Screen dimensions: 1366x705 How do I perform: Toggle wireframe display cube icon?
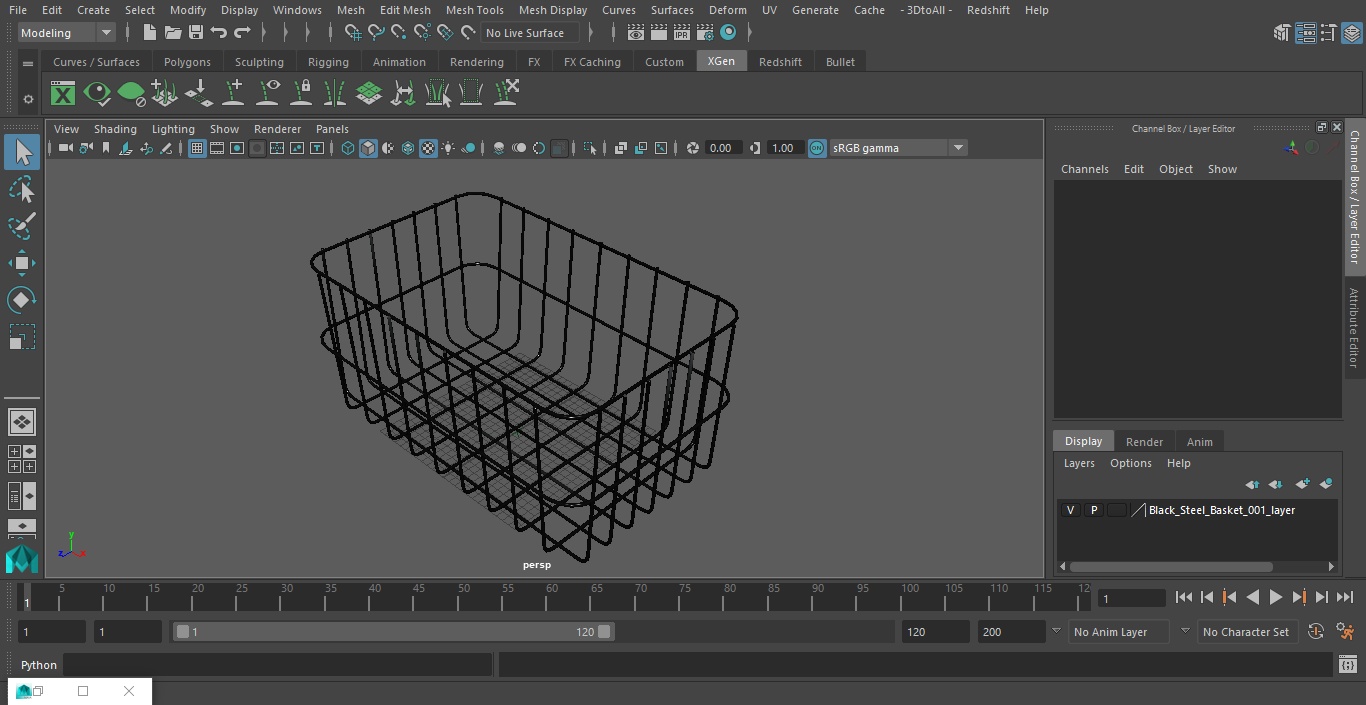pos(348,148)
